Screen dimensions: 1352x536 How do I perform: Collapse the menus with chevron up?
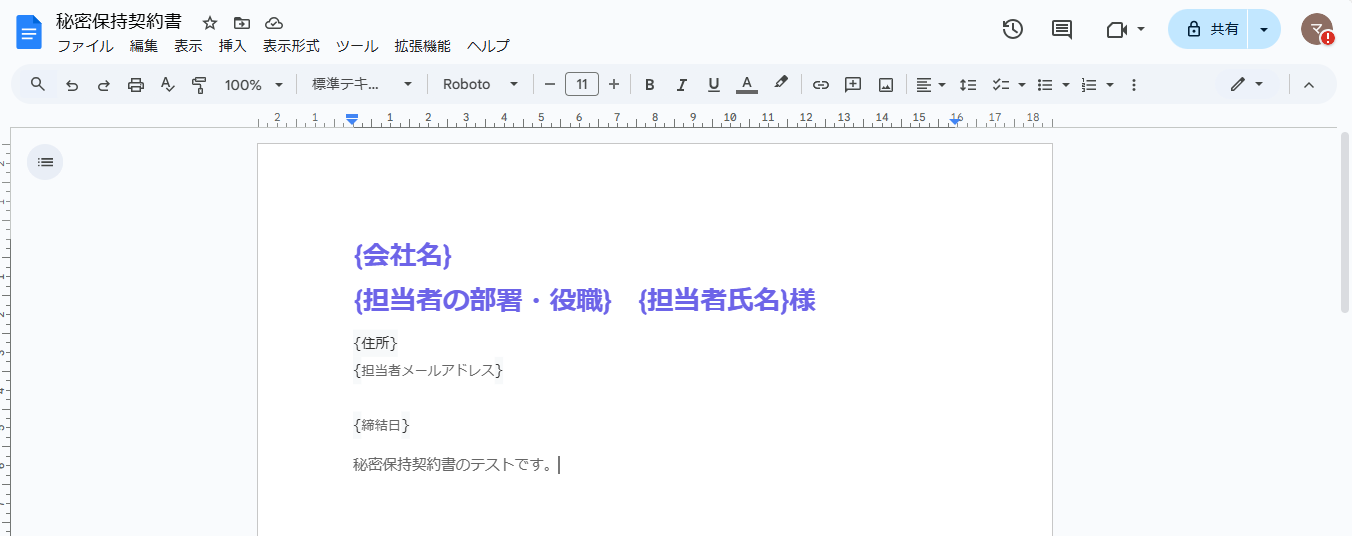tap(1309, 85)
